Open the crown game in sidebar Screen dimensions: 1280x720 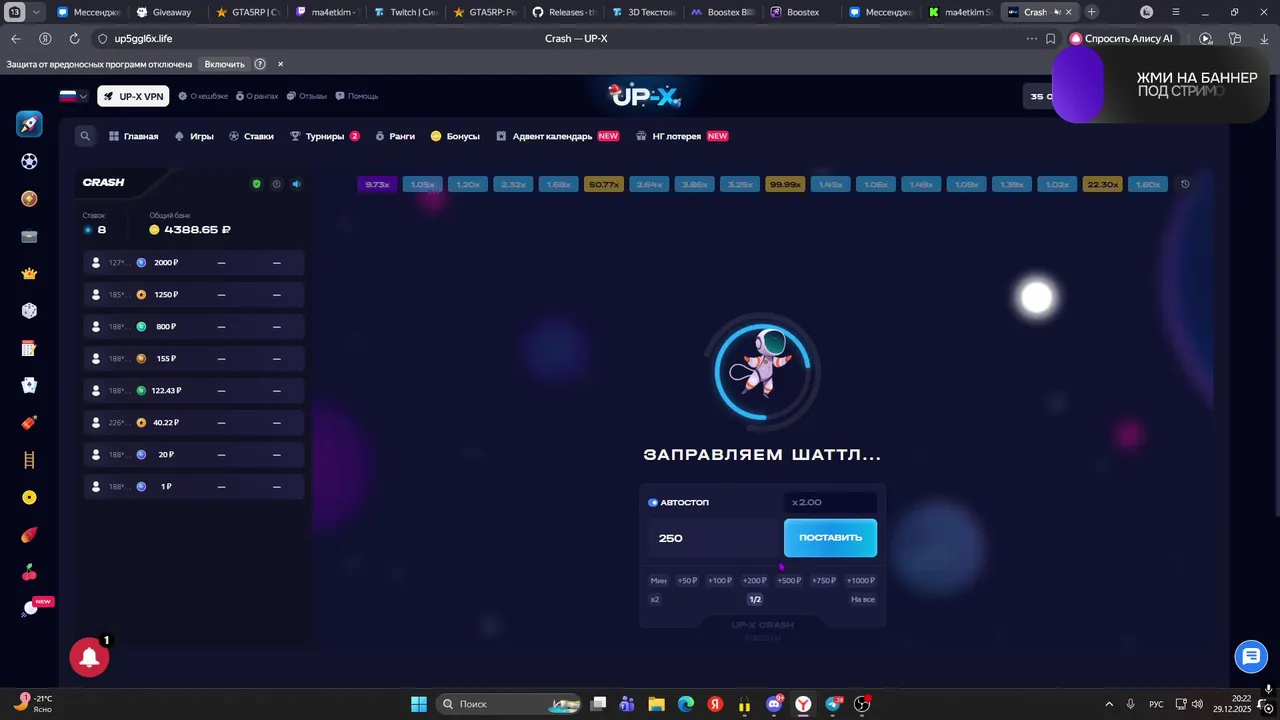[29, 274]
